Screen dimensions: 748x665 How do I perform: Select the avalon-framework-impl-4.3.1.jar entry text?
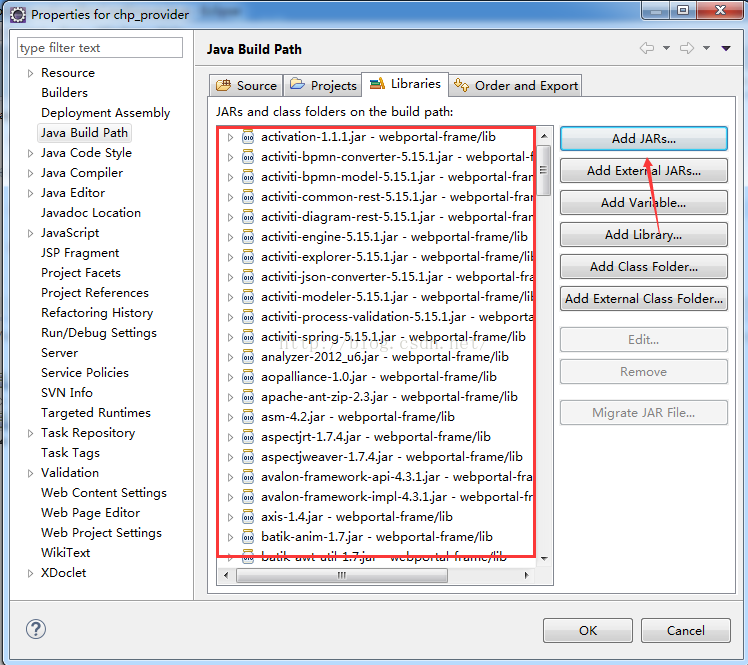(x=397, y=497)
